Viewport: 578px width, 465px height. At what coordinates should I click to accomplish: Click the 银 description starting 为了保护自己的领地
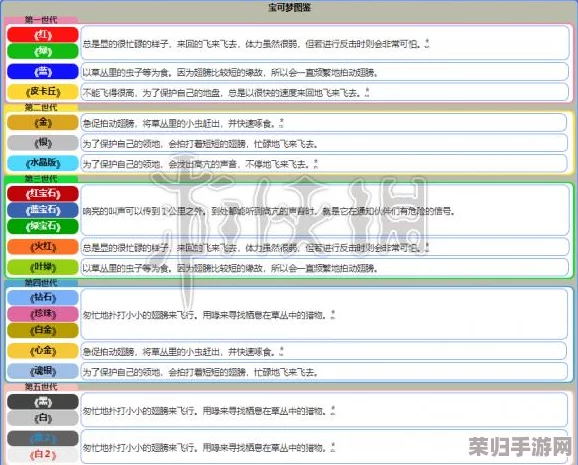tap(200, 144)
